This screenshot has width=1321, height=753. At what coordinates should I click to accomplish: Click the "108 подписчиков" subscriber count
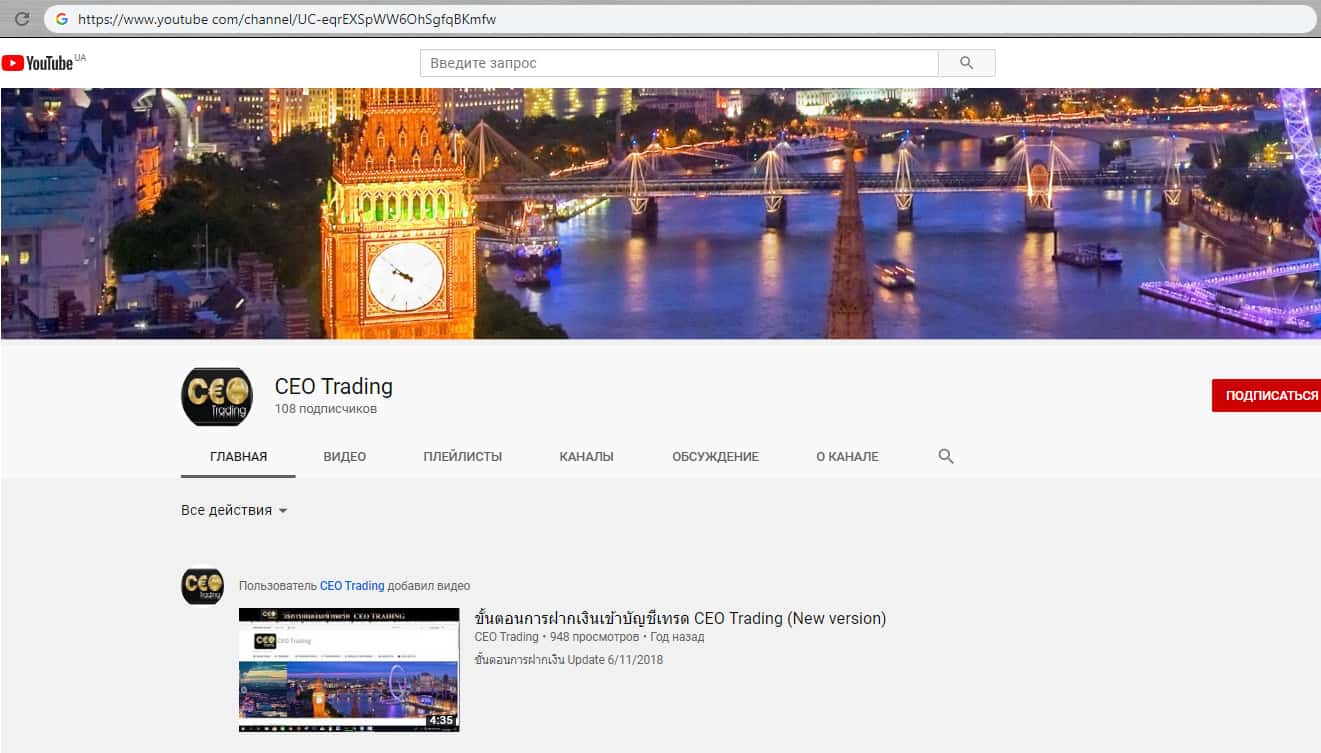(326, 409)
